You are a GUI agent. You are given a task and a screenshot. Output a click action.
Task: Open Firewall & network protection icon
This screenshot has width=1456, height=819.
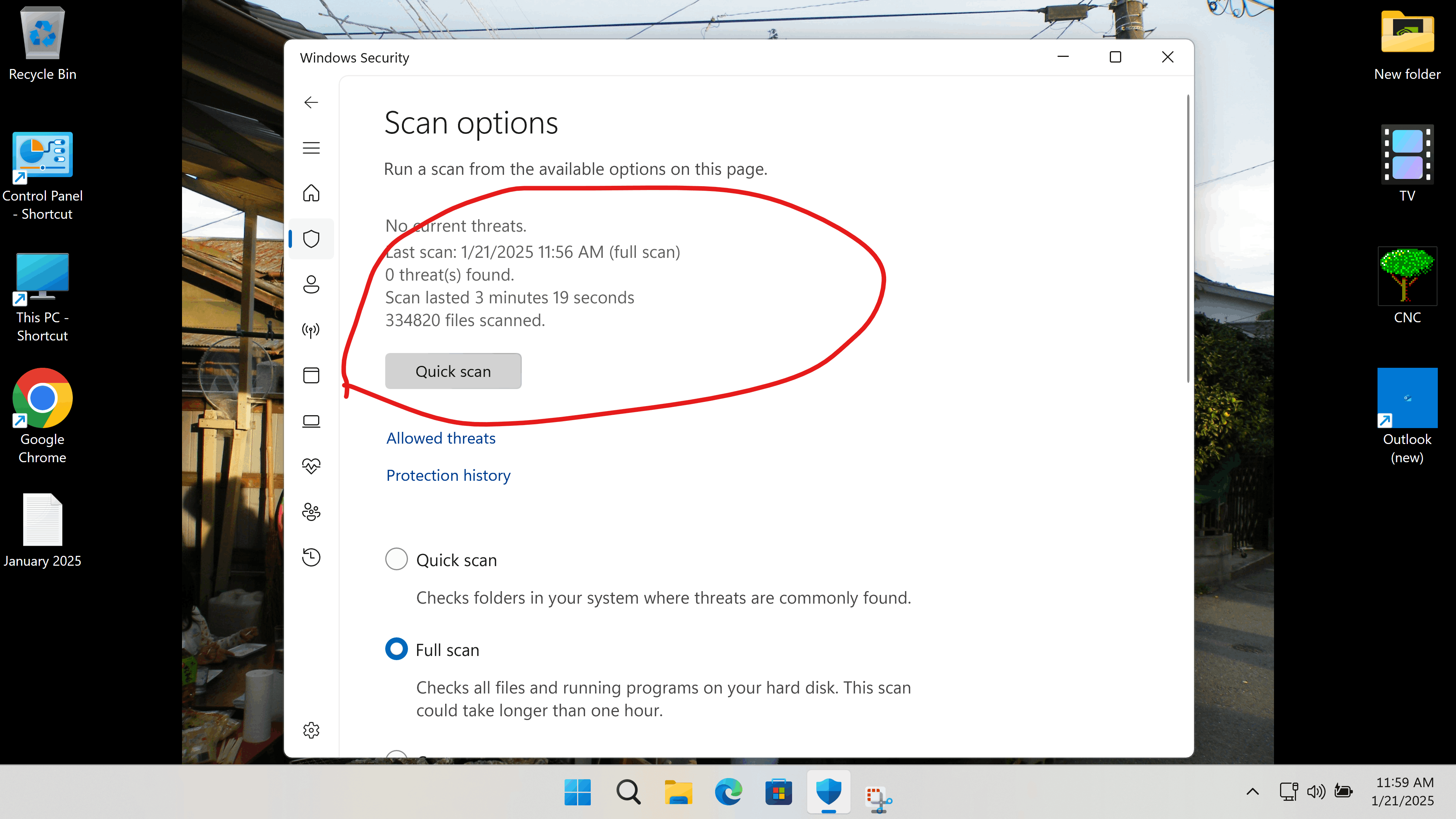pos(311,329)
